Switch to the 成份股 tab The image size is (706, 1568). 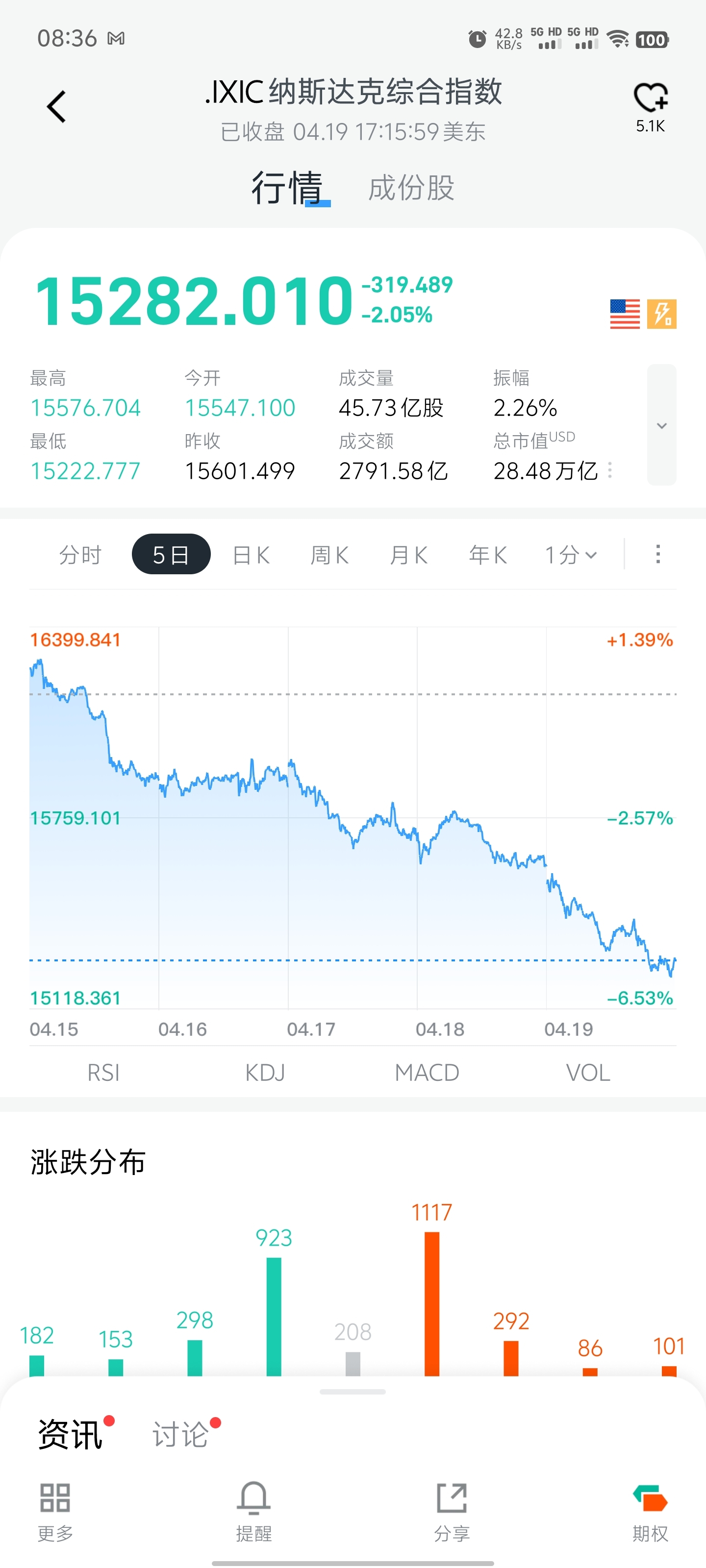(411, 188)
